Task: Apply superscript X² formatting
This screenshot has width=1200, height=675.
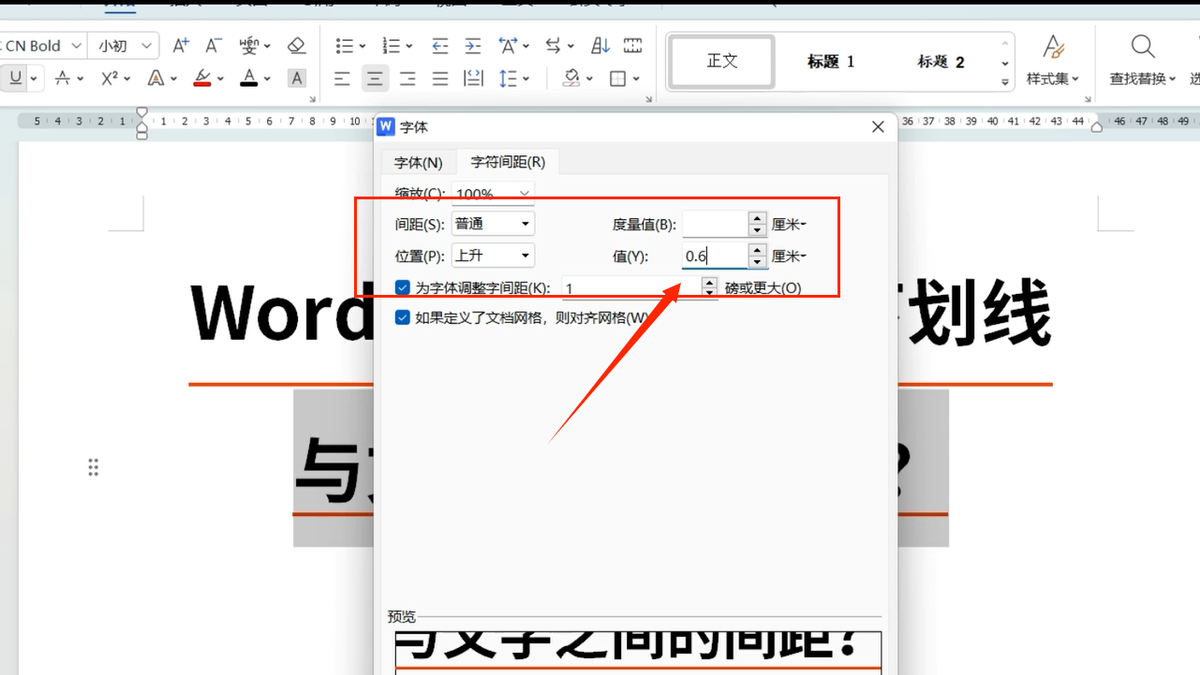Action: point(110,78)
